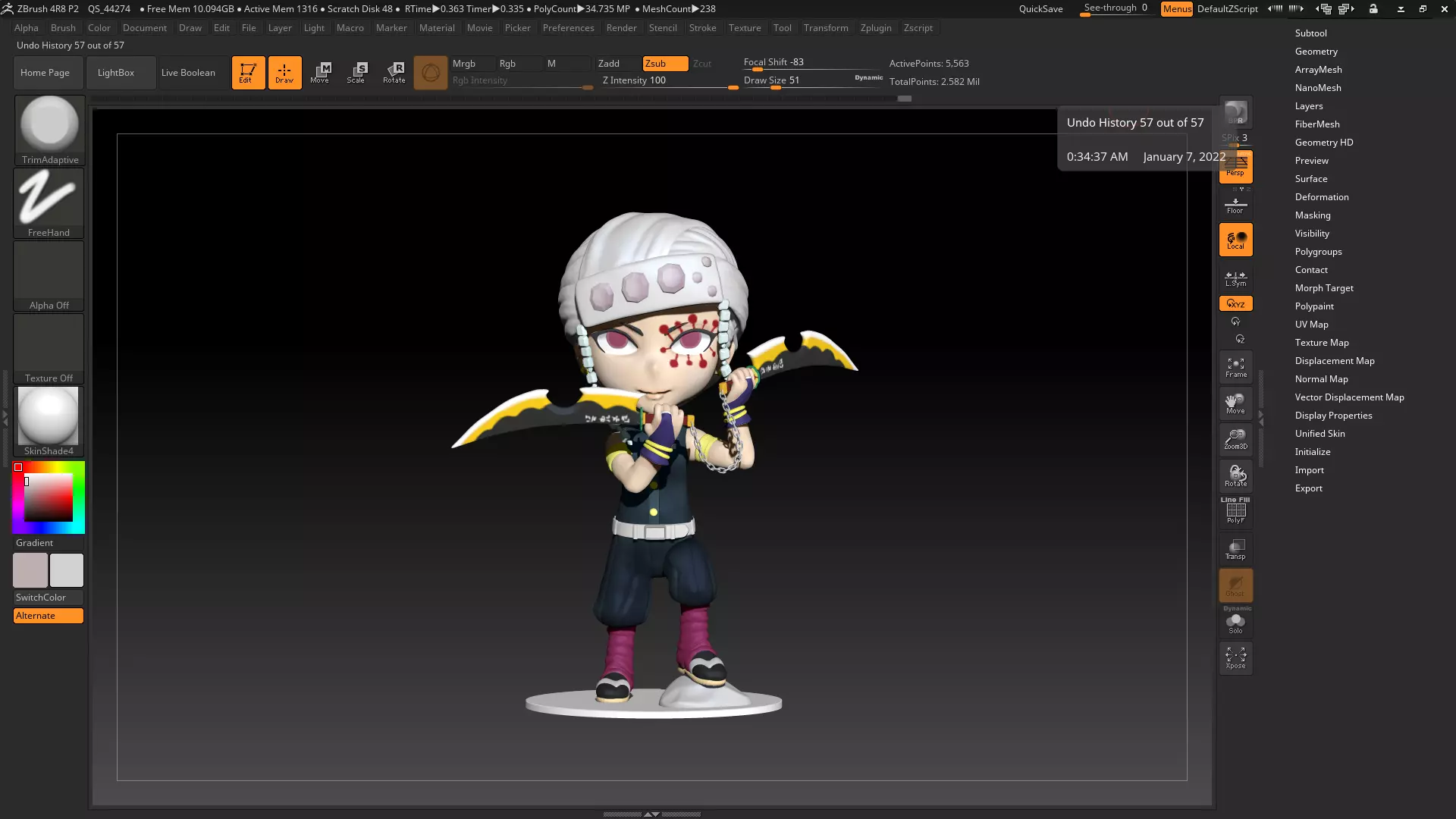Image resolution: width=1456 pixels, height=819 pixels.
Task: Click the Frame view icon
Action: tap(1235, 368)
